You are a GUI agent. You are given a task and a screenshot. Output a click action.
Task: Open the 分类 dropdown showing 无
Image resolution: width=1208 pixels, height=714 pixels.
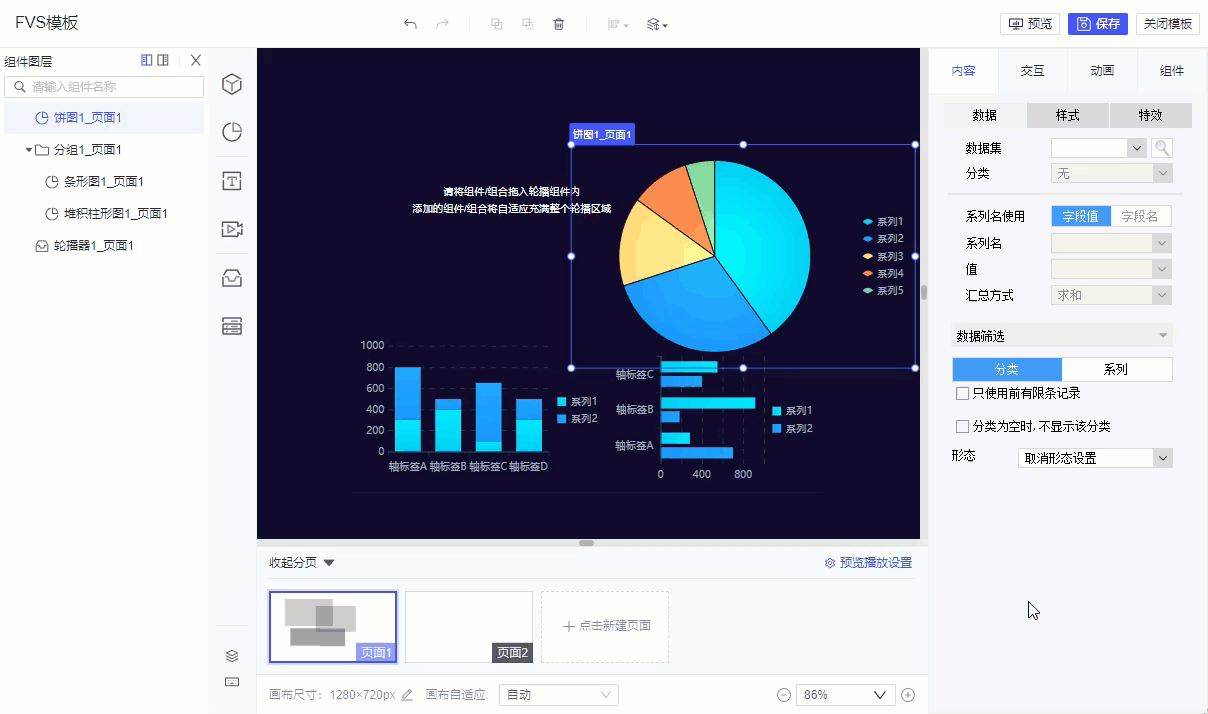click(1111, 173)
